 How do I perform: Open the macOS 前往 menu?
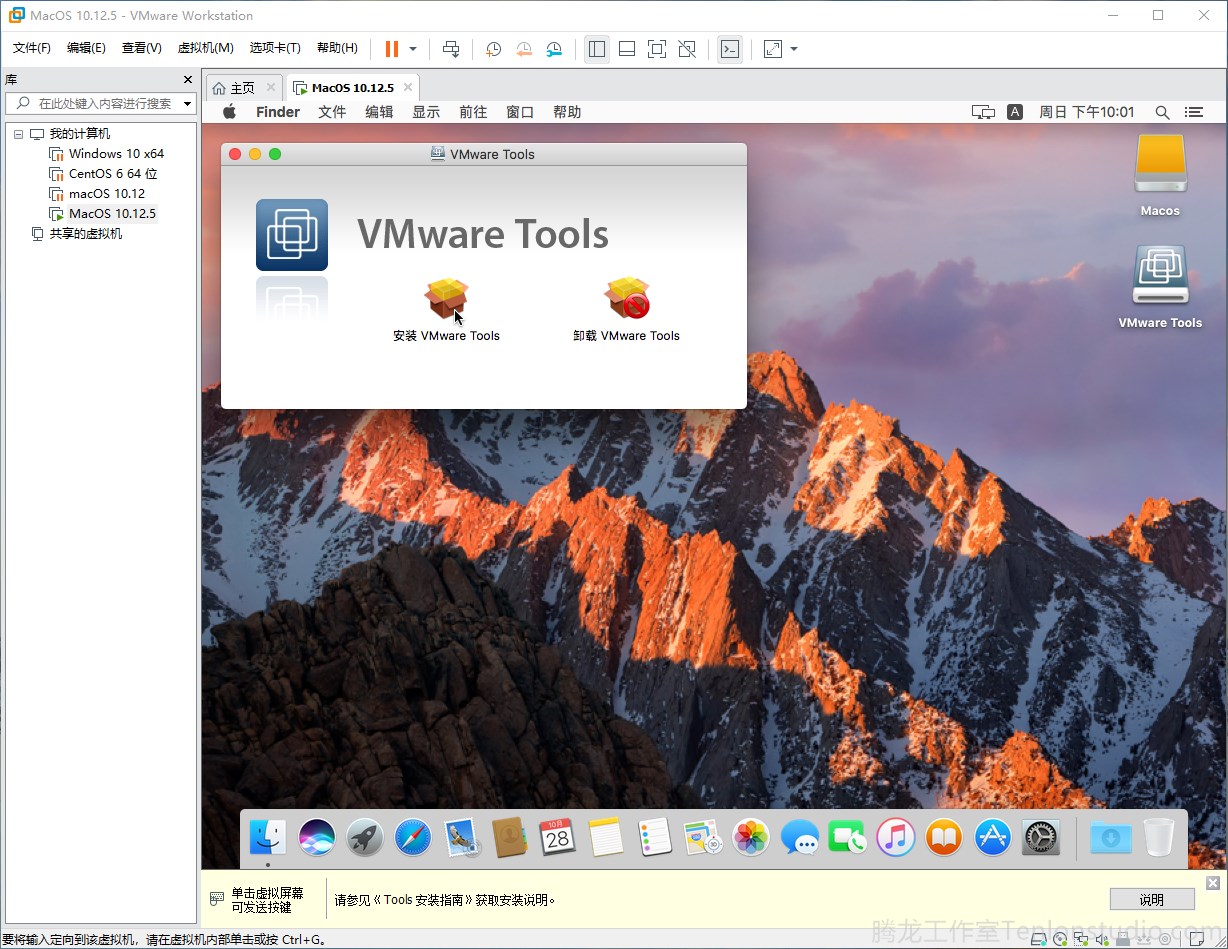point(473,112)
